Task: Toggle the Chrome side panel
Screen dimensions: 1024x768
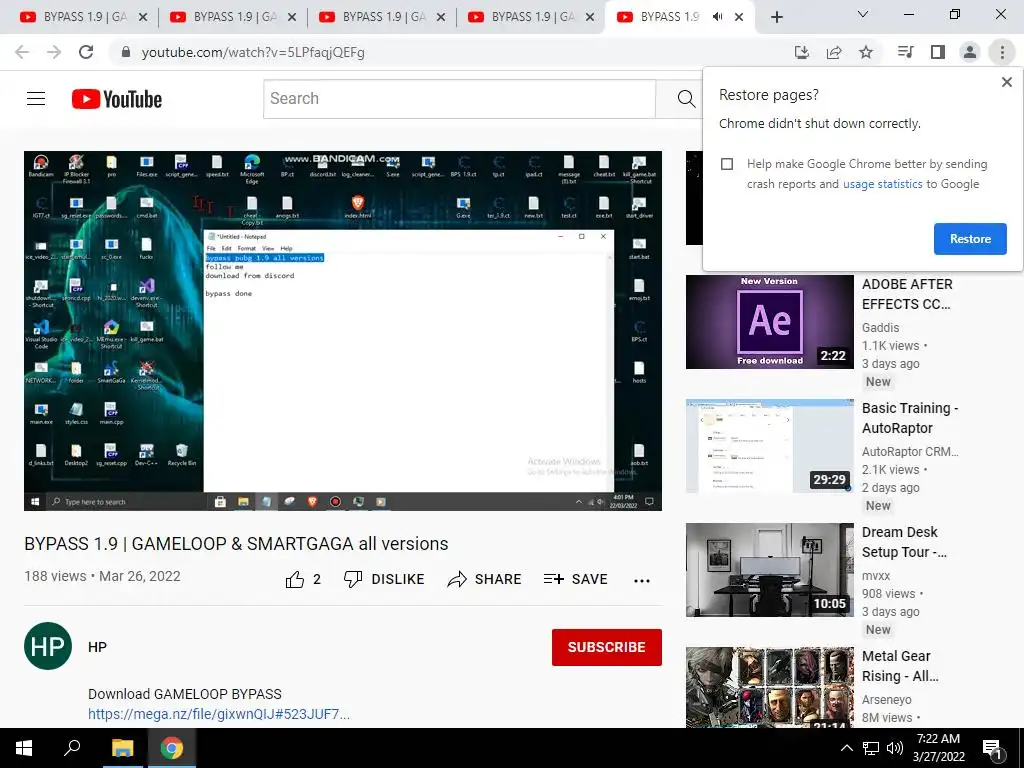Action: [x=938, y=52]
